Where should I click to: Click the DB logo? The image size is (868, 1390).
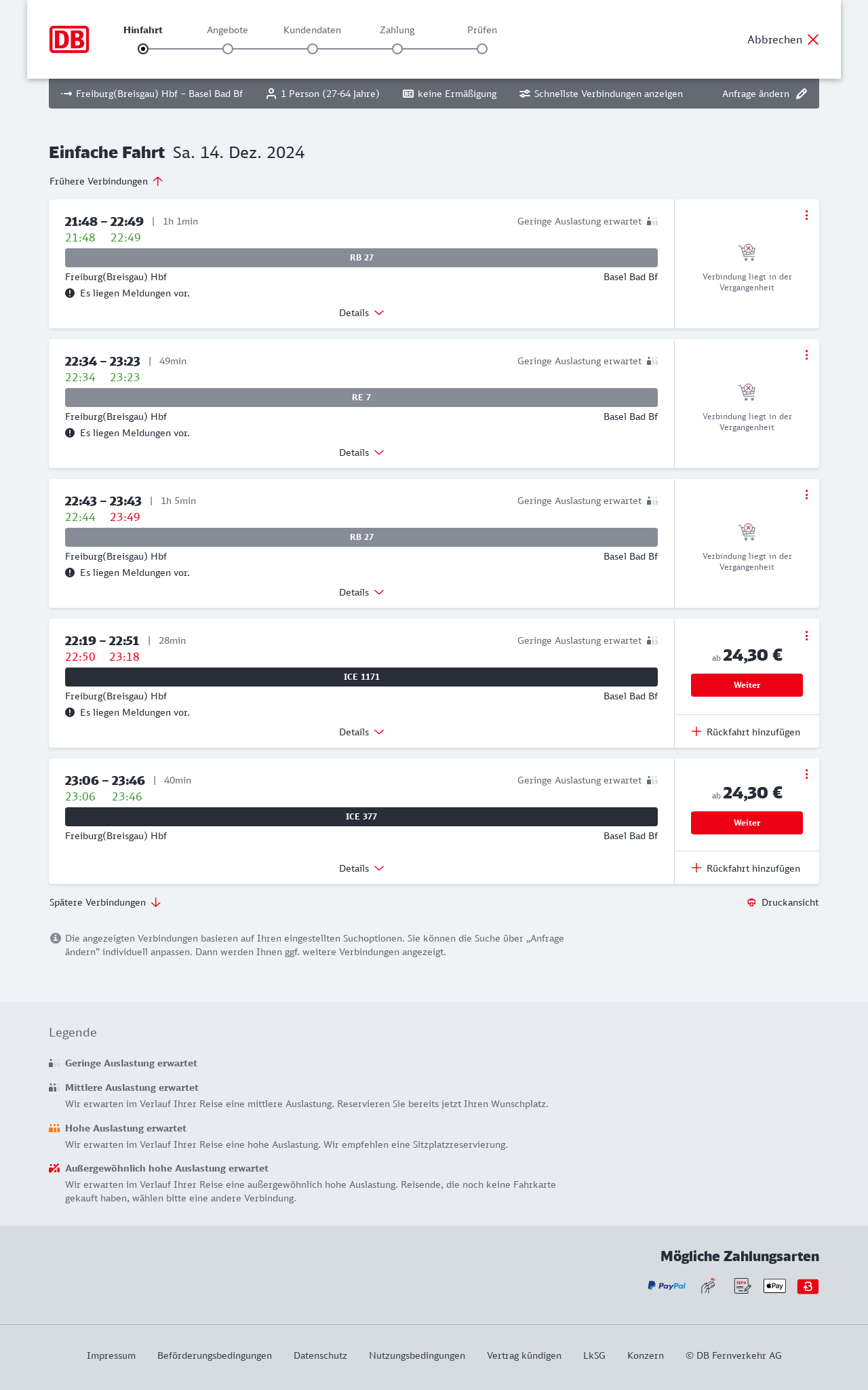pos(69,39)
